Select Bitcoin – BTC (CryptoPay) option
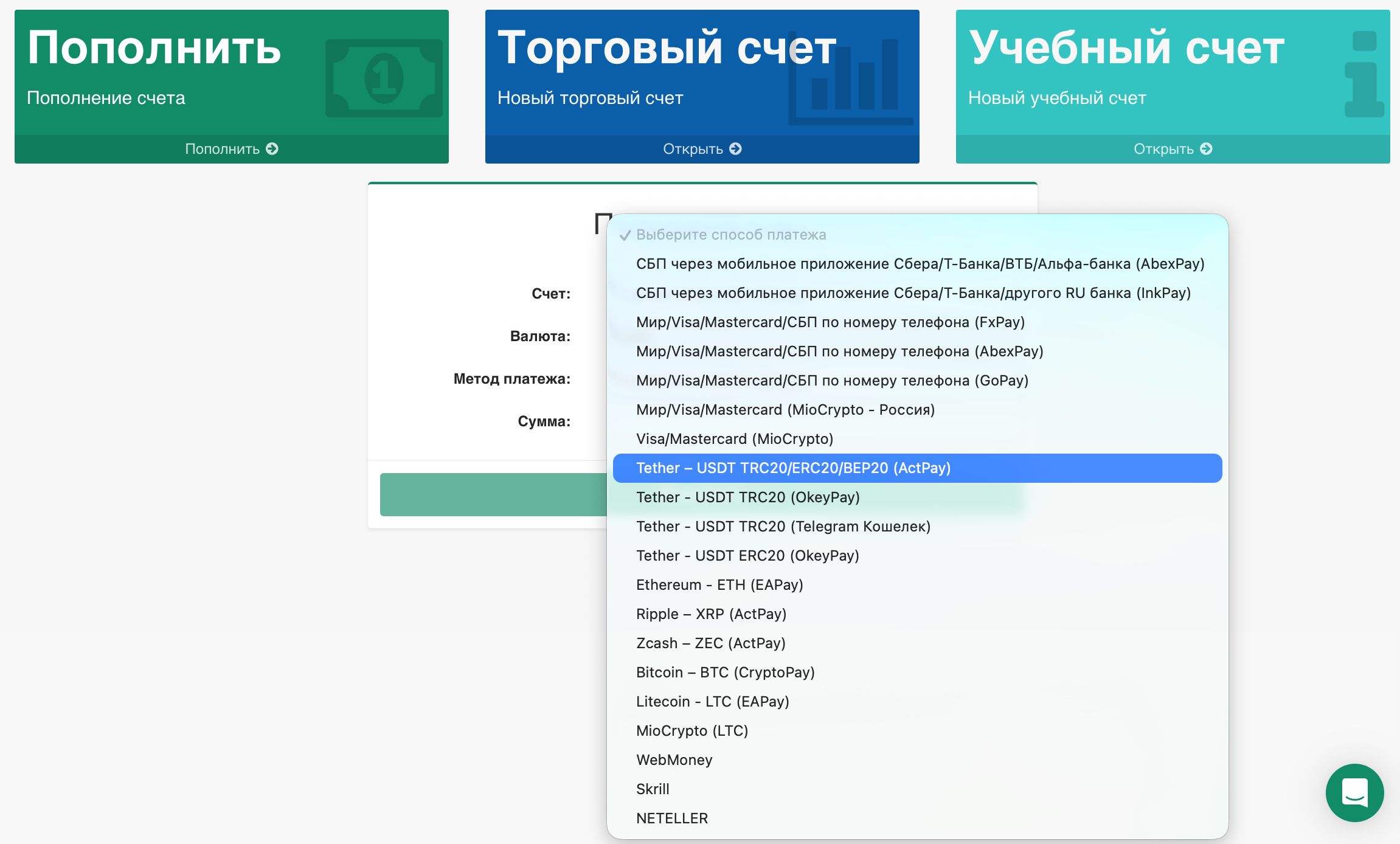The height and width of the screenshot is (844, 1400). coord(726,672)
